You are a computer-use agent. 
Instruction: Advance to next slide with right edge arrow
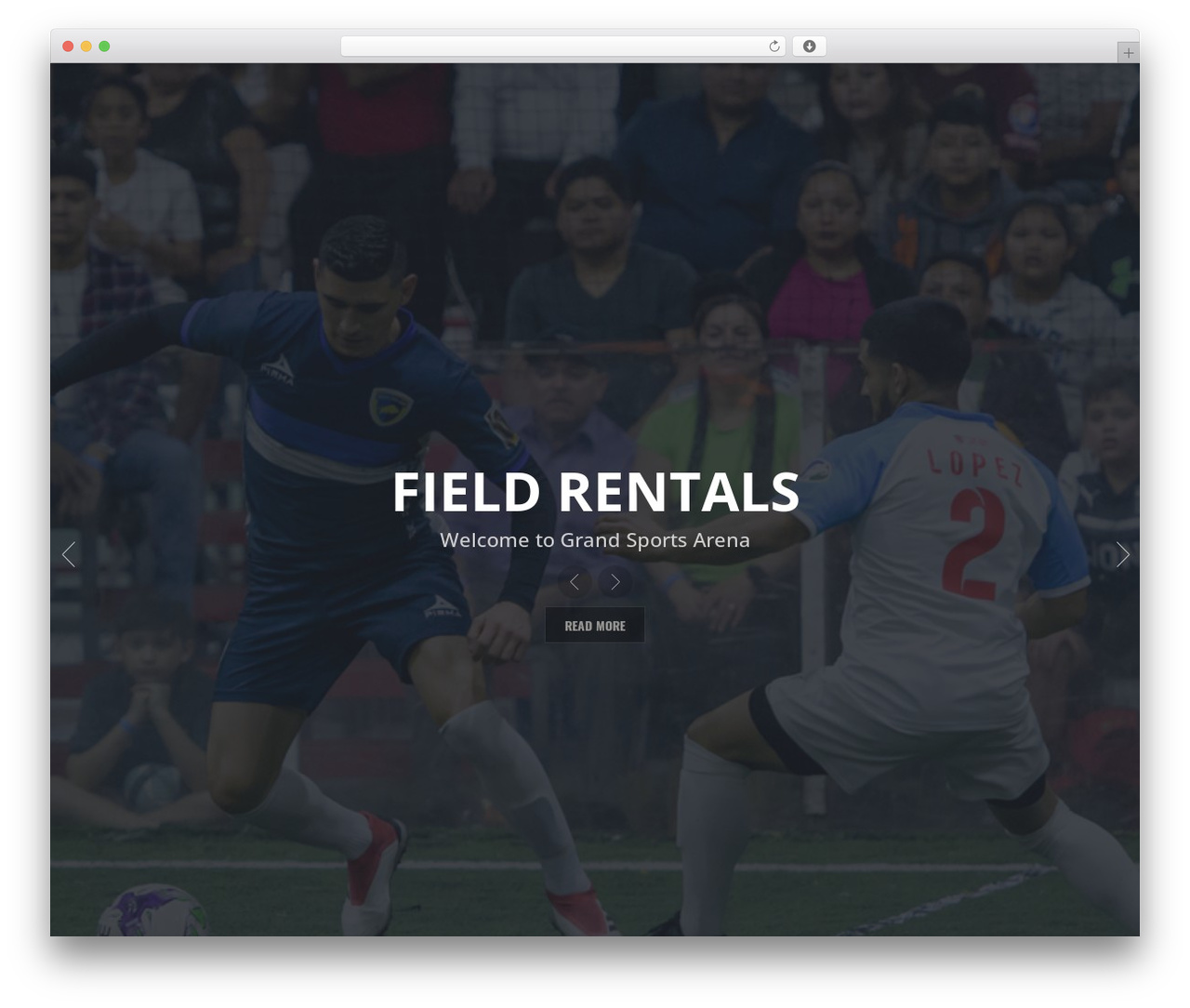[x=1122, y=555]
